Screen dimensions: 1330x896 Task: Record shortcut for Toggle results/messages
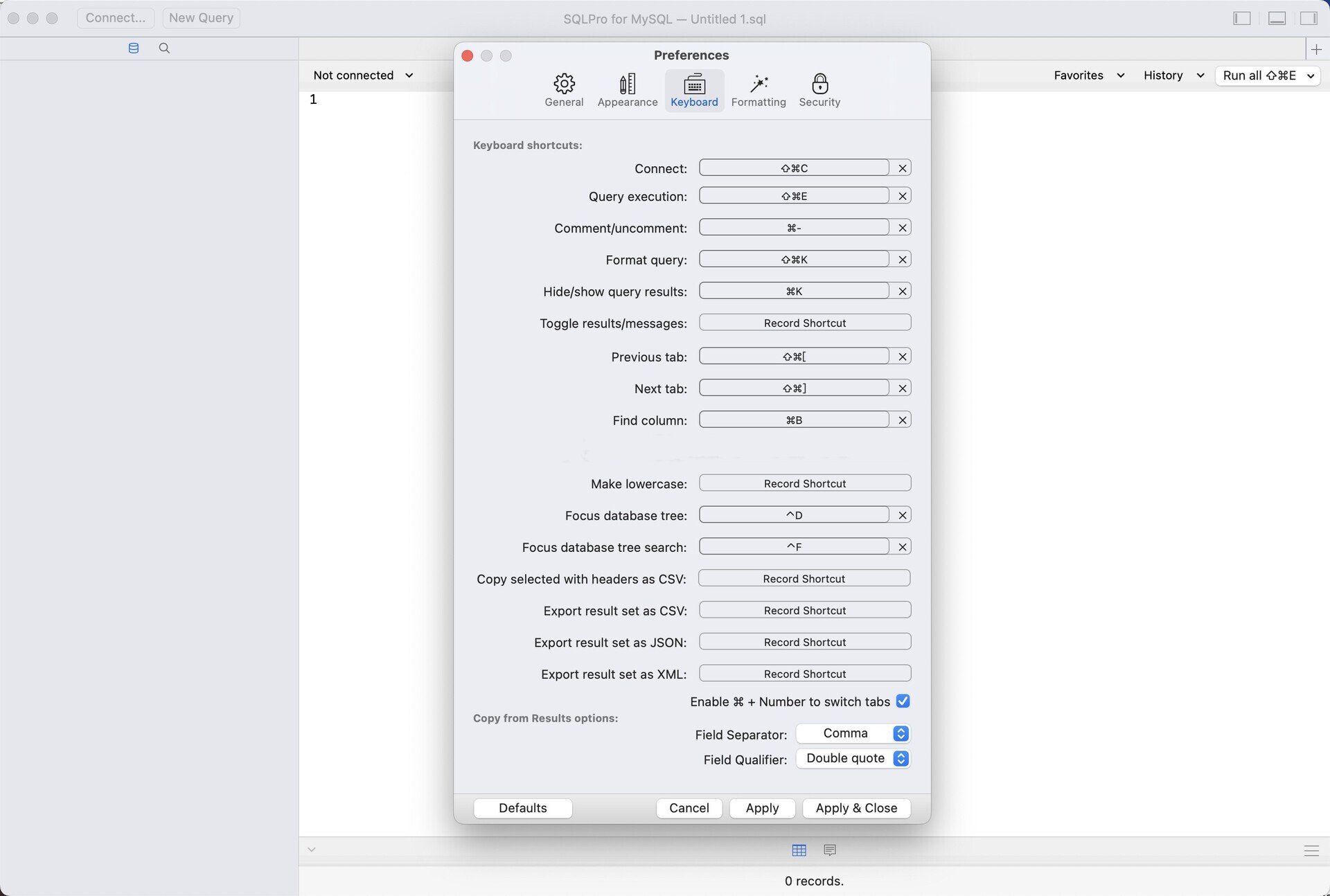[x=805, y=323]
